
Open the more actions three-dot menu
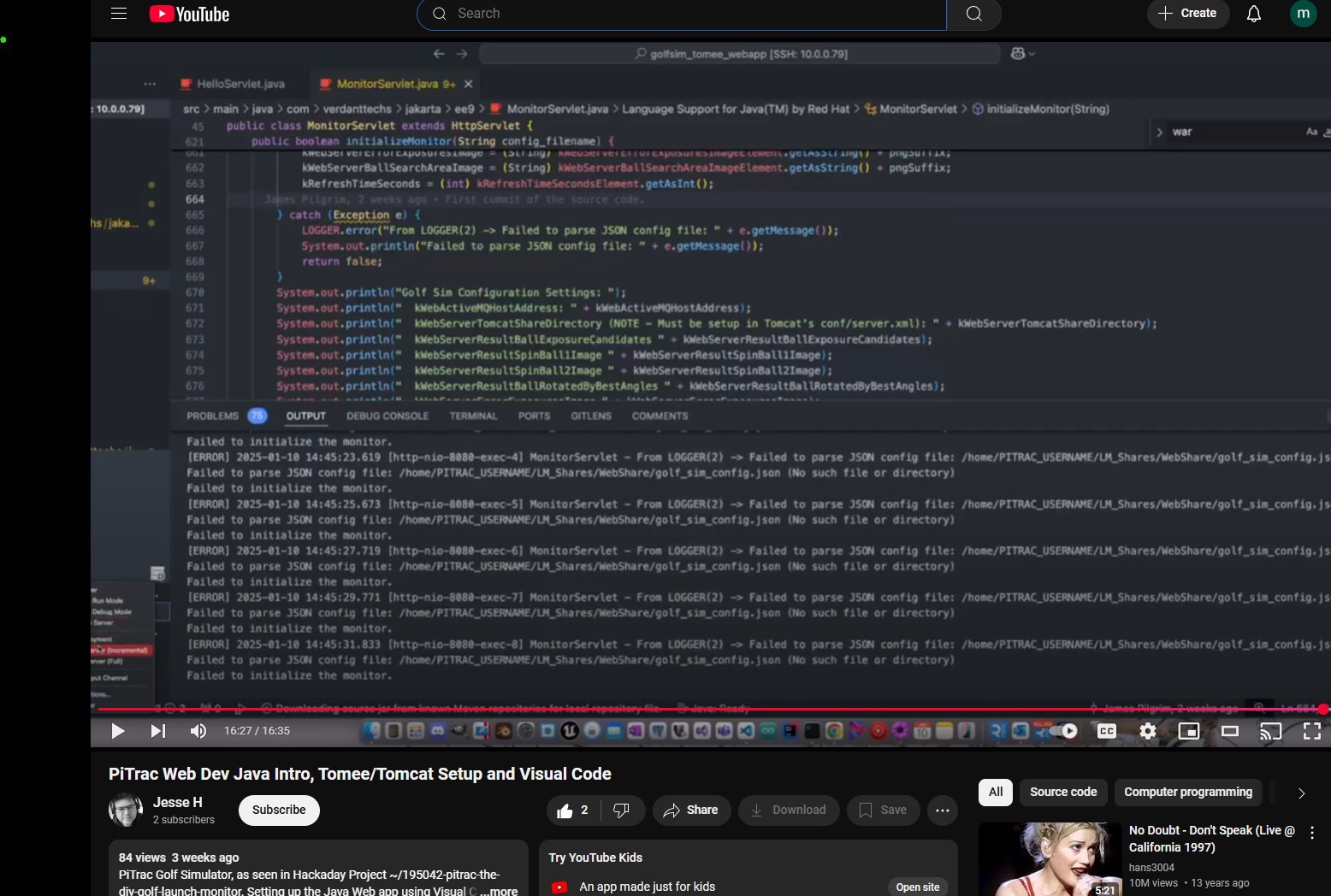tap(942, 811)
